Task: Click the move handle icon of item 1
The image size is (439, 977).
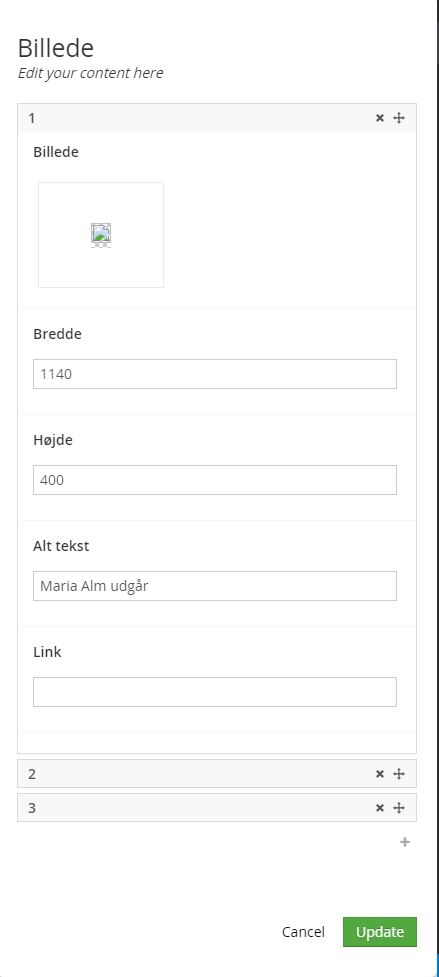Action: click(x=399, y=118)
